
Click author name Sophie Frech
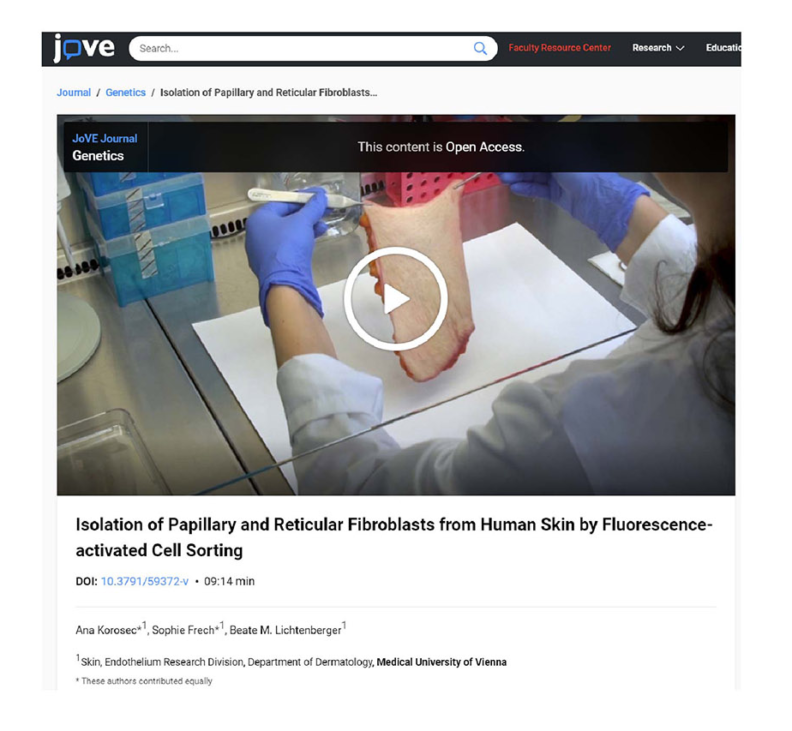183,630
